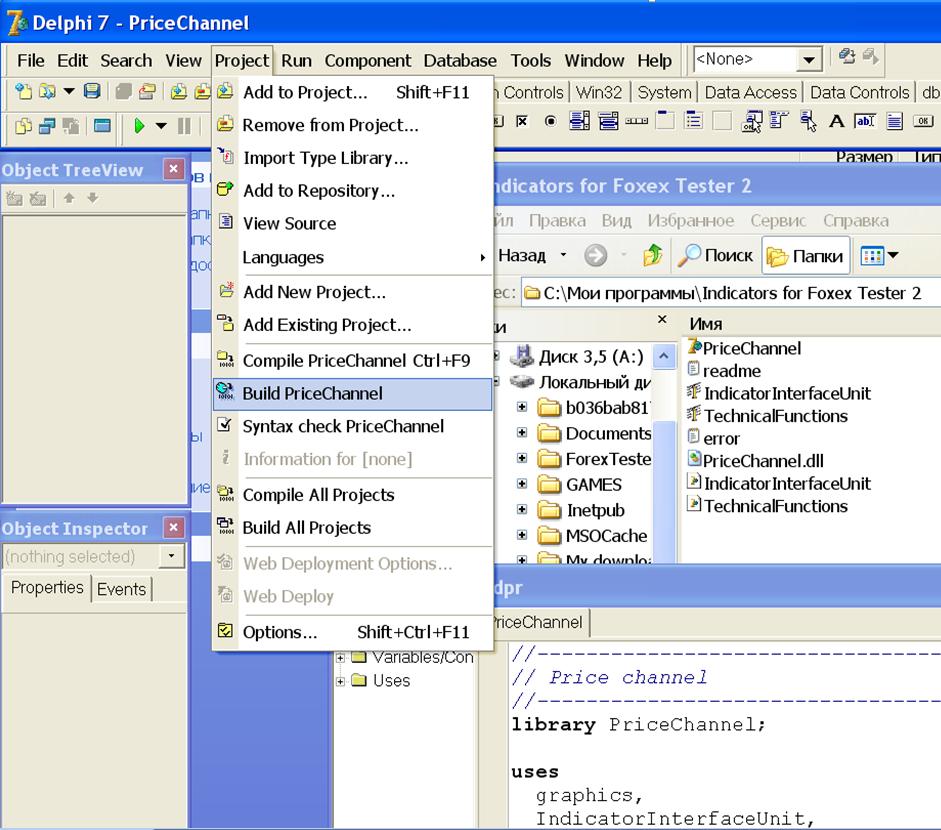Expand the Uses node in code explorer

tap(340, 681)
